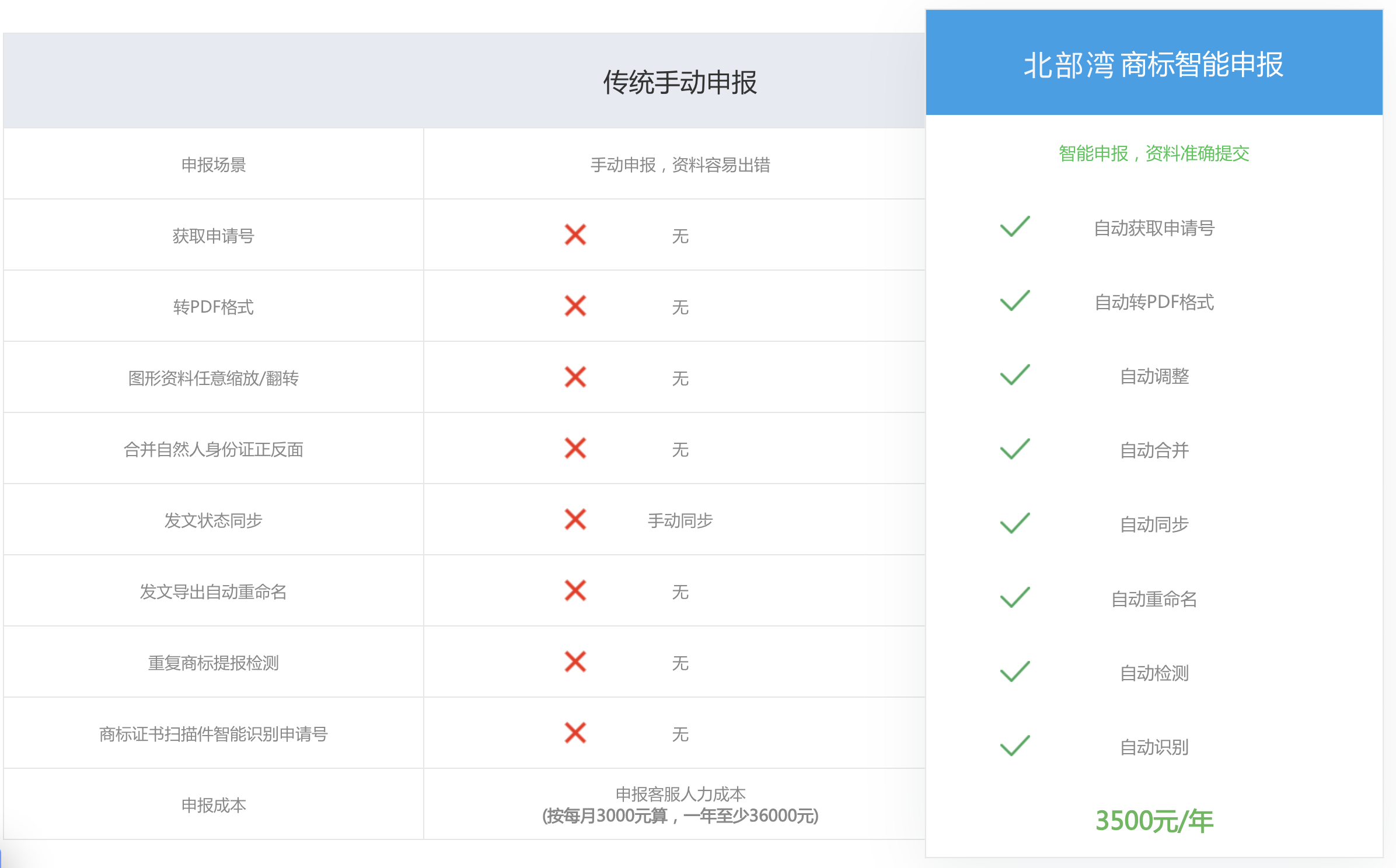Click green checkmark beside 自动合并
The height and width of the screenshot is (868, 1396).
tap(1015, 449)
